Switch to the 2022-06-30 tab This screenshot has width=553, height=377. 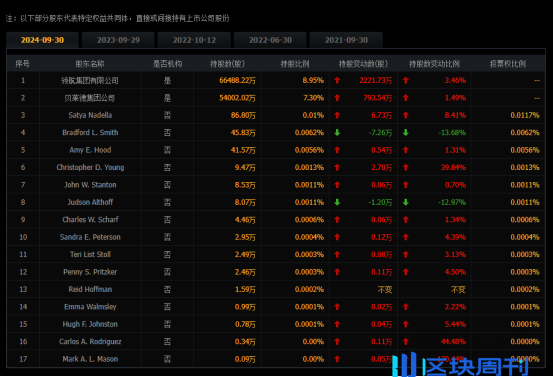pos(270,40)
